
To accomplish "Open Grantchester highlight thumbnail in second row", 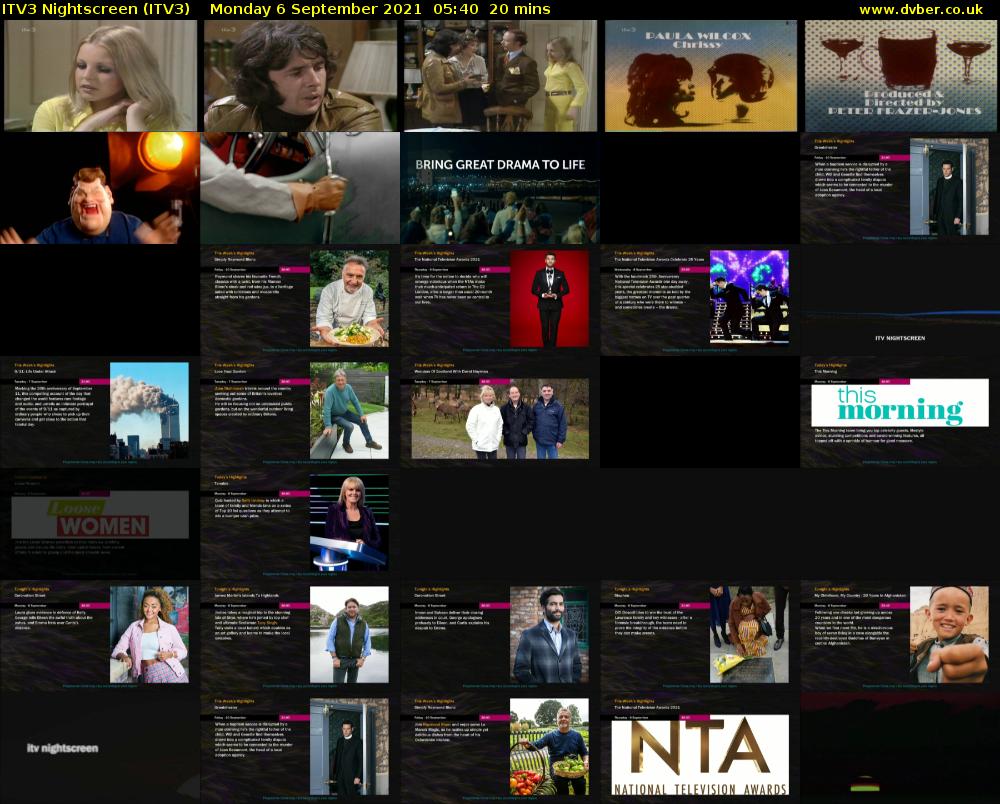I will click(900, 188).
